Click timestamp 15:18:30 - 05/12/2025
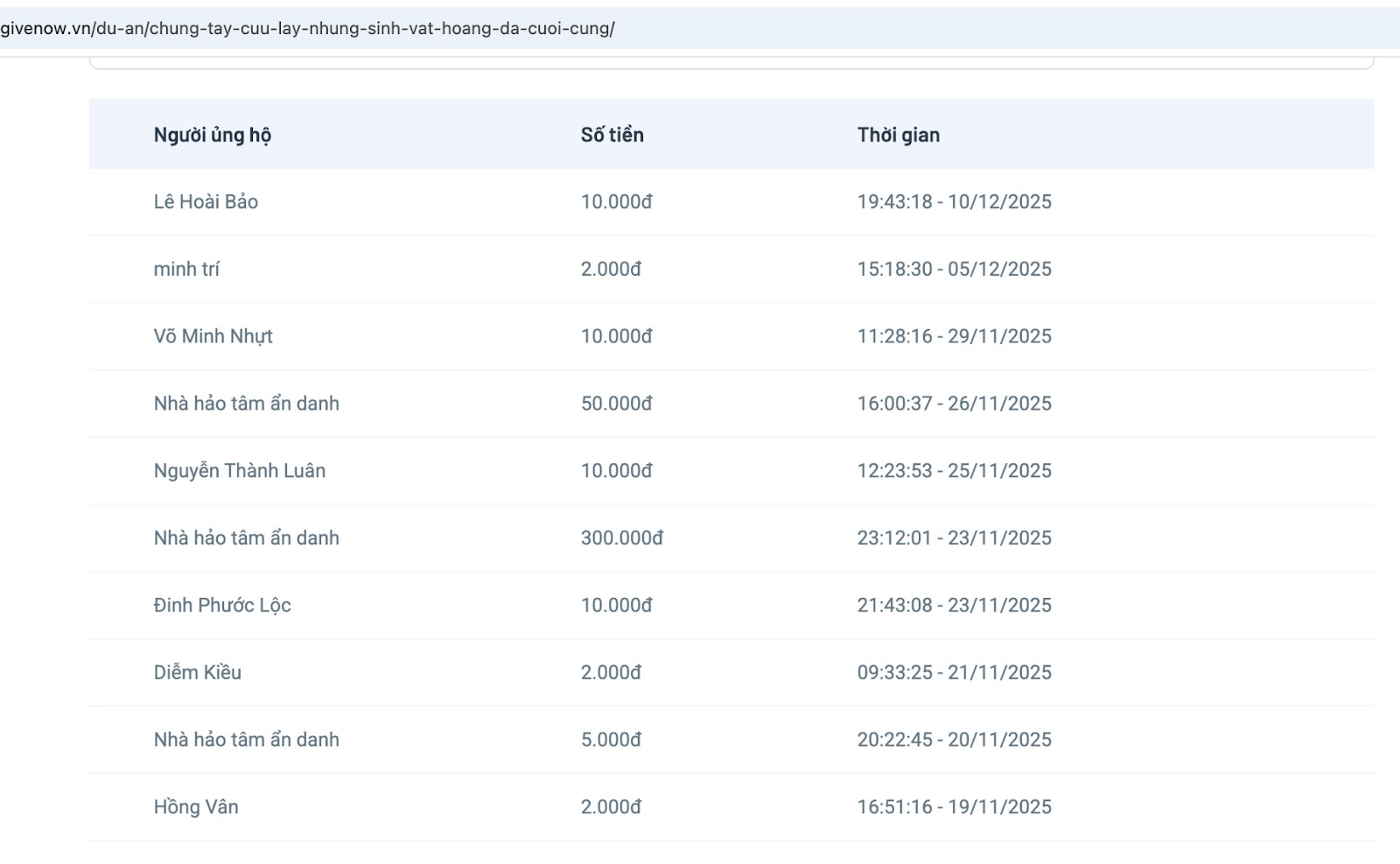Image resolution: width=1400 pixels, height=864 pixels. pos(954,270)
